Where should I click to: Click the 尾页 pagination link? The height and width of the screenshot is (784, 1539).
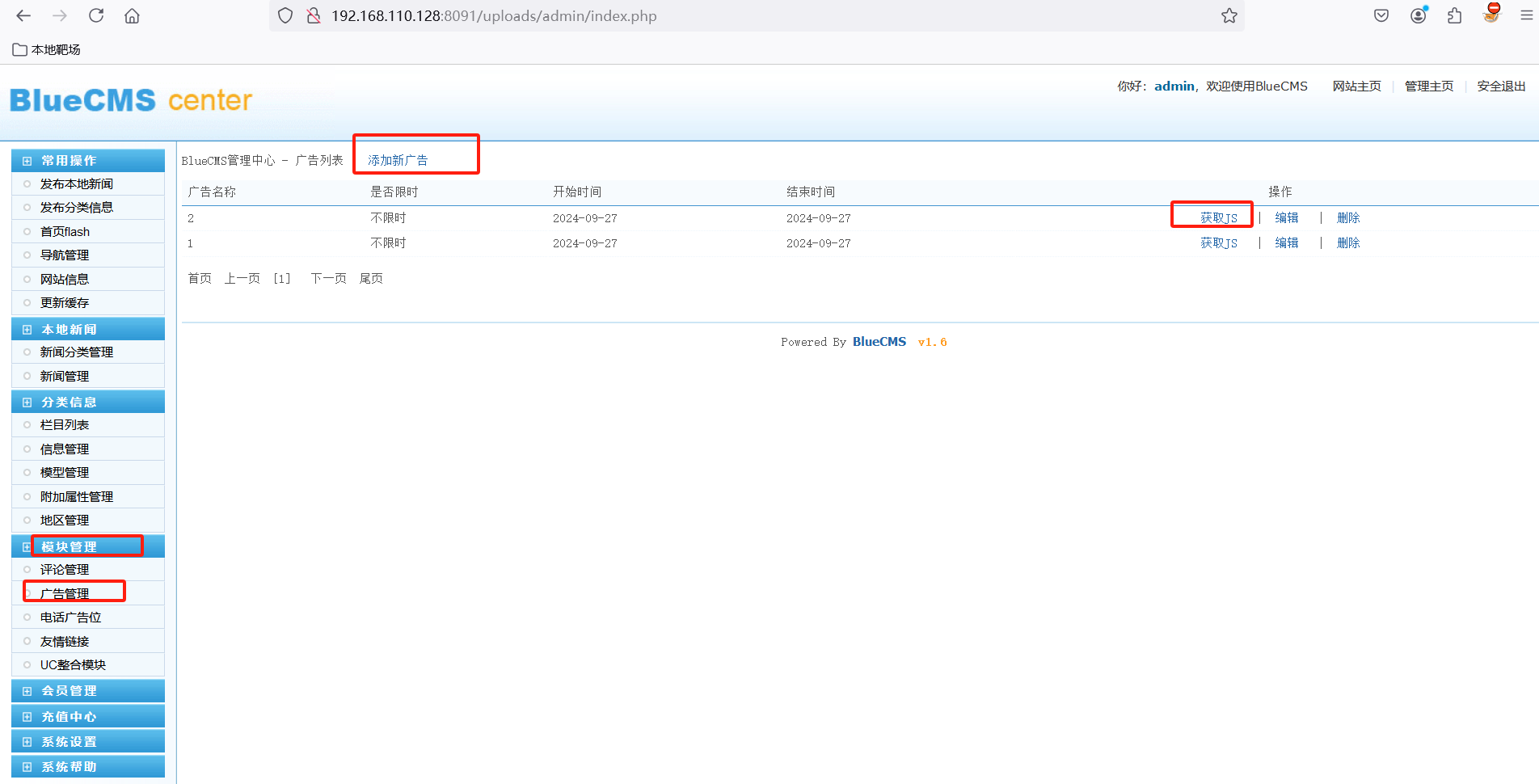point(371,279)
